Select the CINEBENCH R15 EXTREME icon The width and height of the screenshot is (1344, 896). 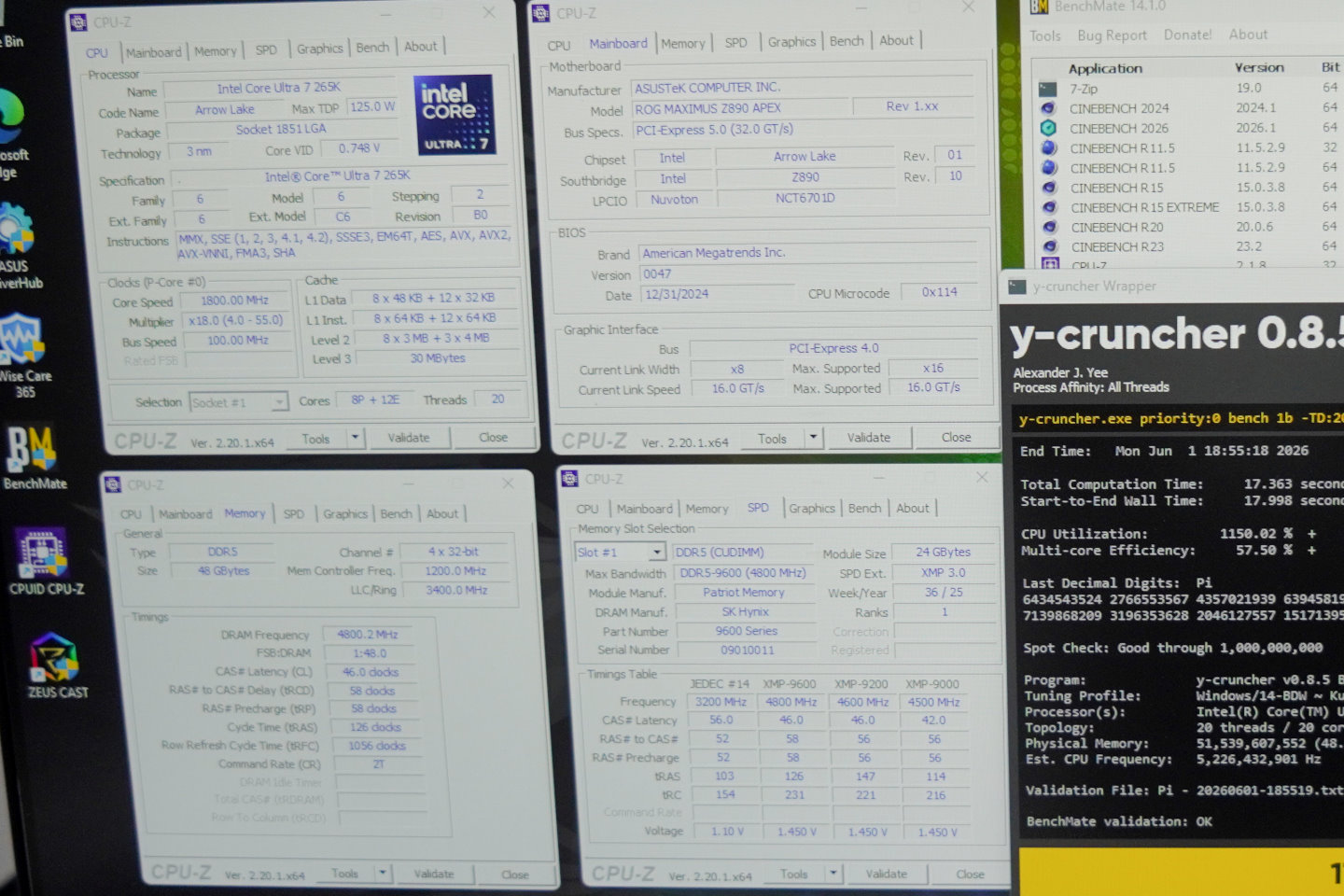pyautogui.click(x=1049, y=207)
